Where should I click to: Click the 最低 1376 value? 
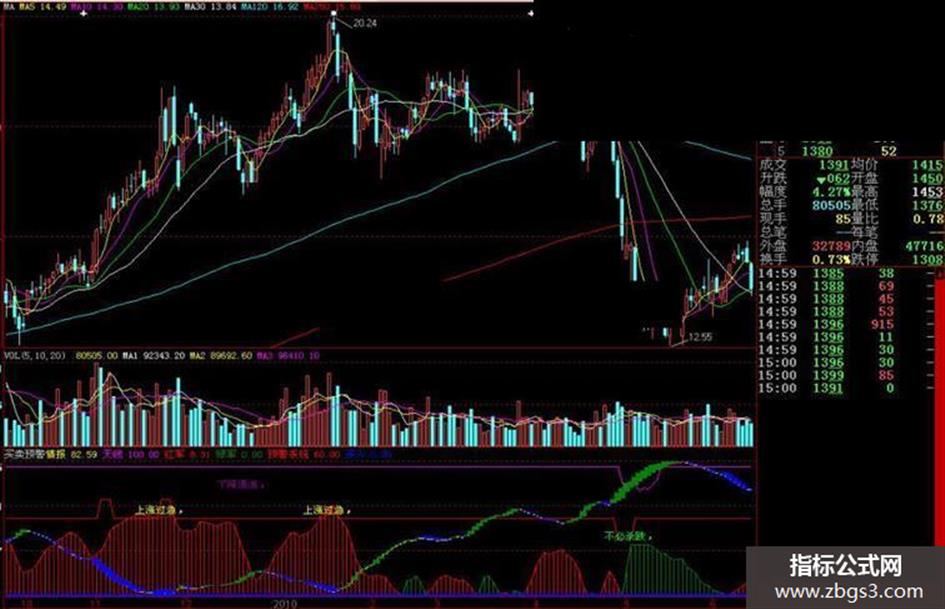coord(928,206)
